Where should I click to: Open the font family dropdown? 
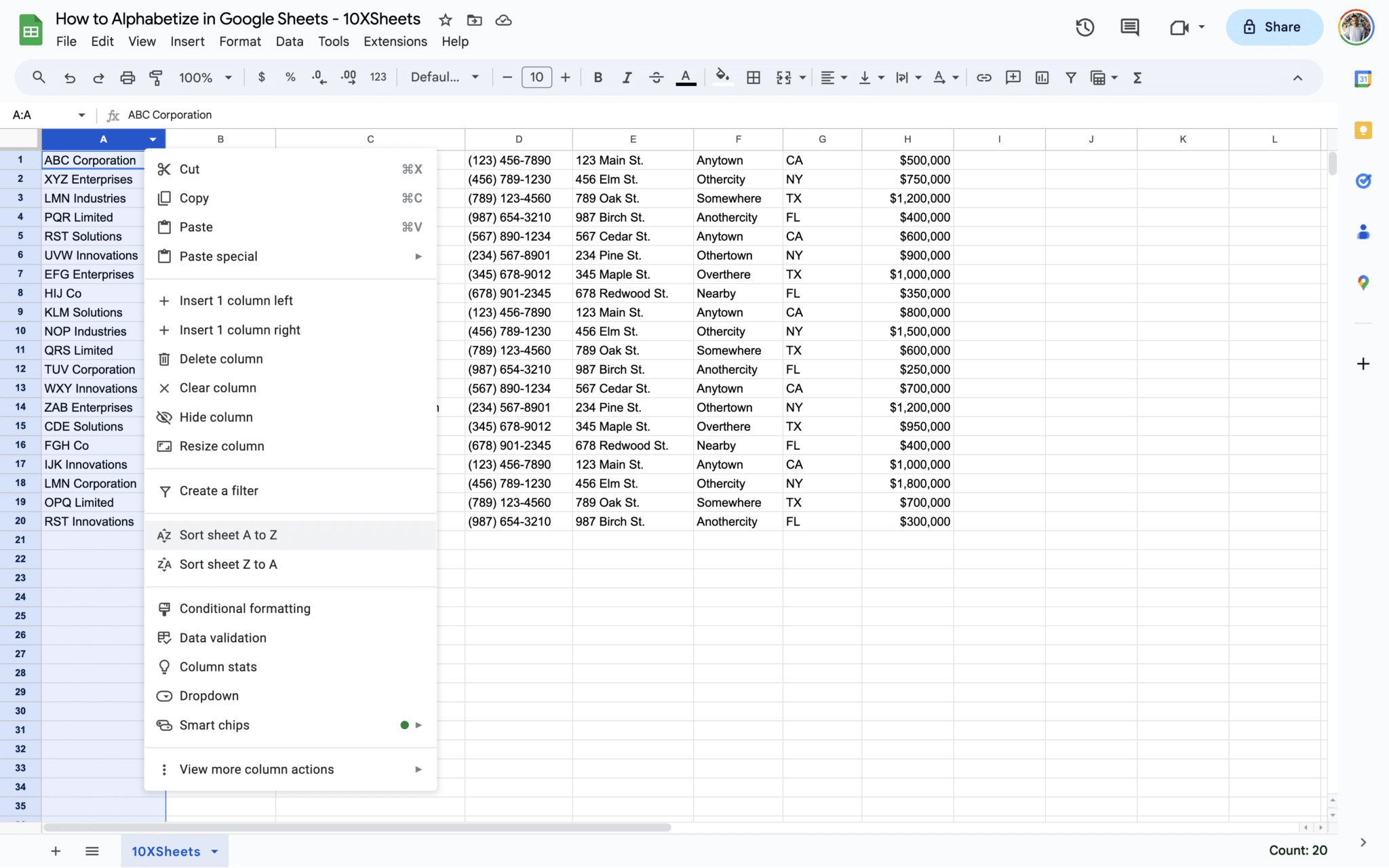(x=444, y=77)
